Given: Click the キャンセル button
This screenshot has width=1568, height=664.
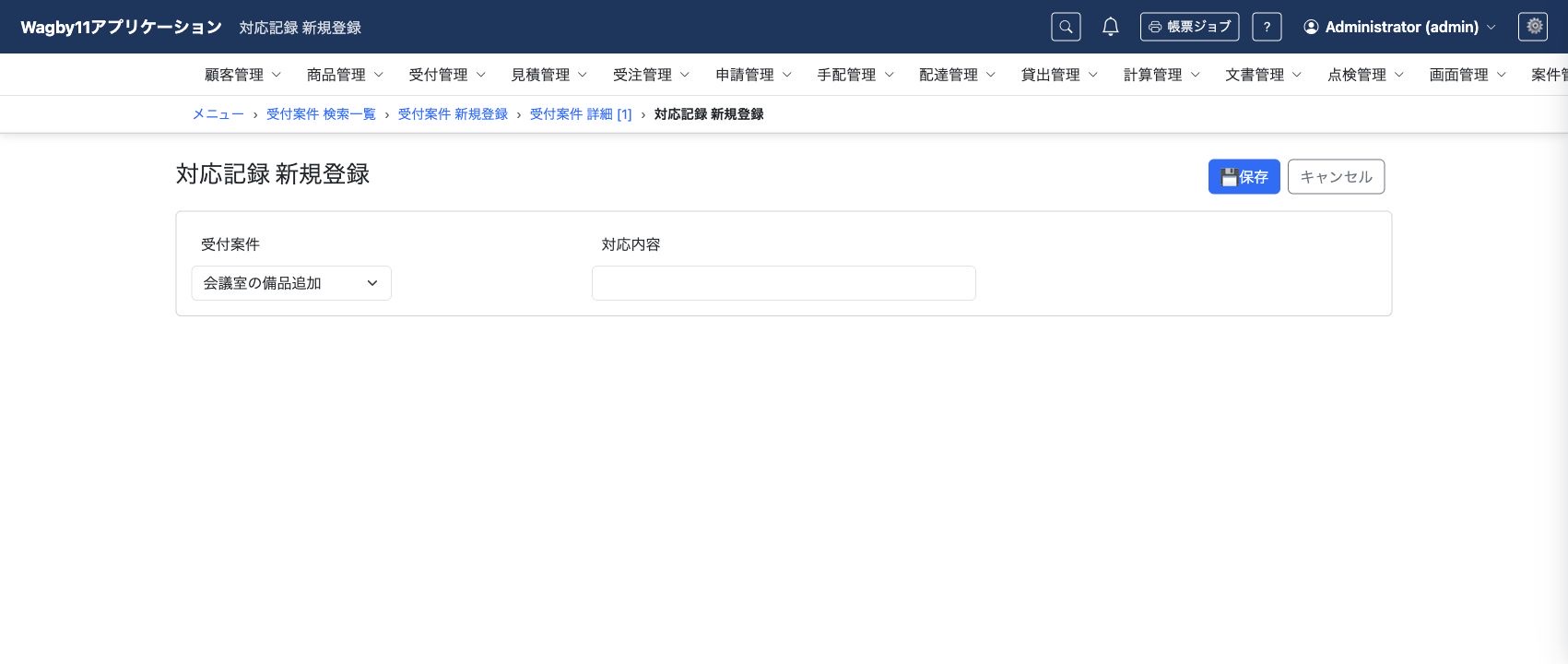Looking at the screenshot, I should pos(1336,177).
